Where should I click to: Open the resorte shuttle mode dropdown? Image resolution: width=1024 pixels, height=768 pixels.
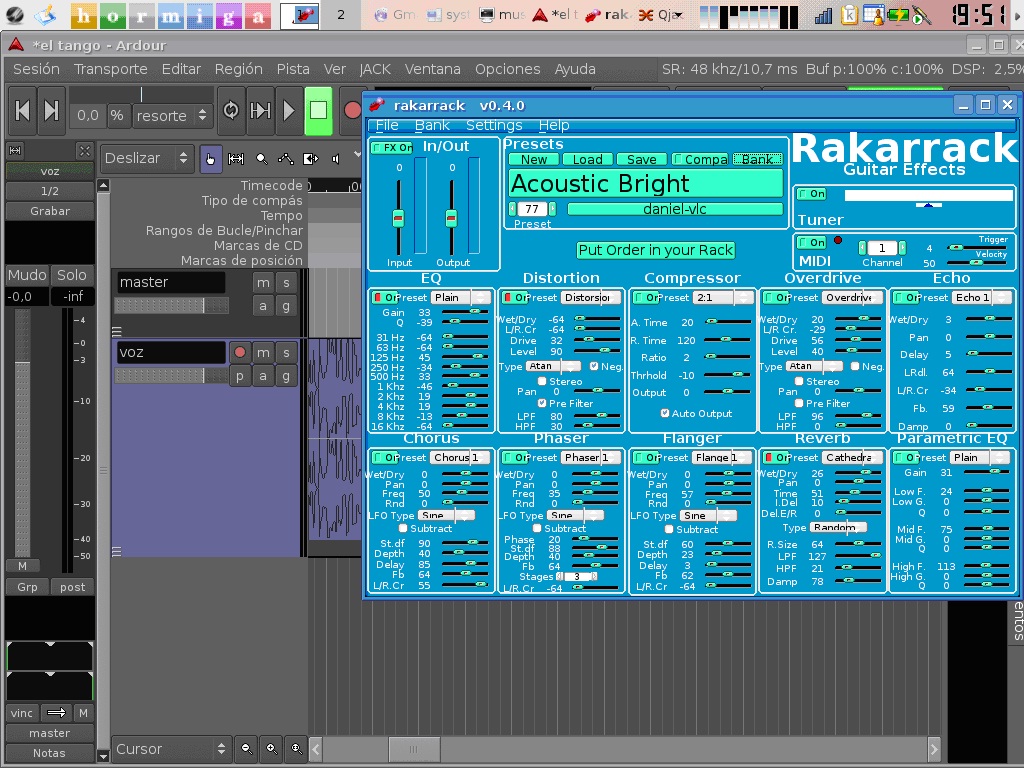(x=172, y=116)
